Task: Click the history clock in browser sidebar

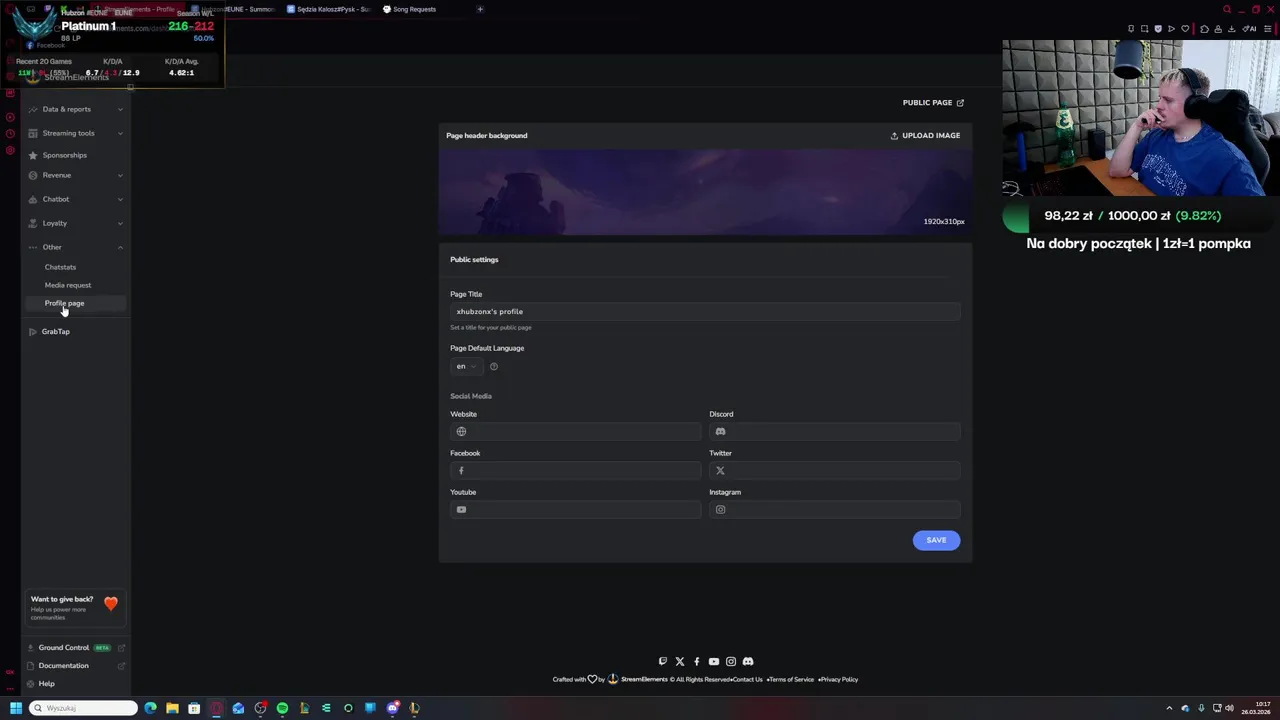Action: [10, 134]
